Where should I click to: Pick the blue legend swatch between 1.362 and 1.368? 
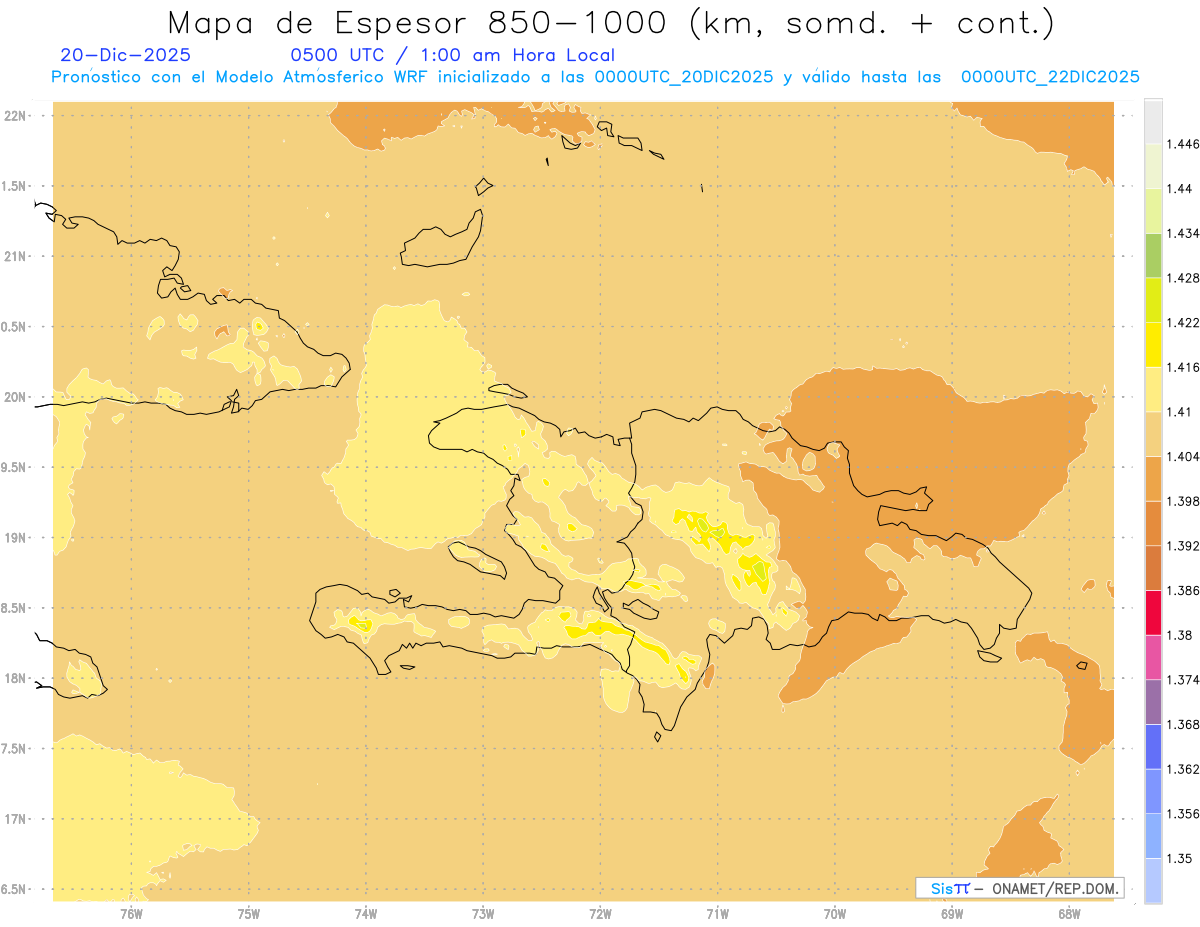[x=1153, y=746]
